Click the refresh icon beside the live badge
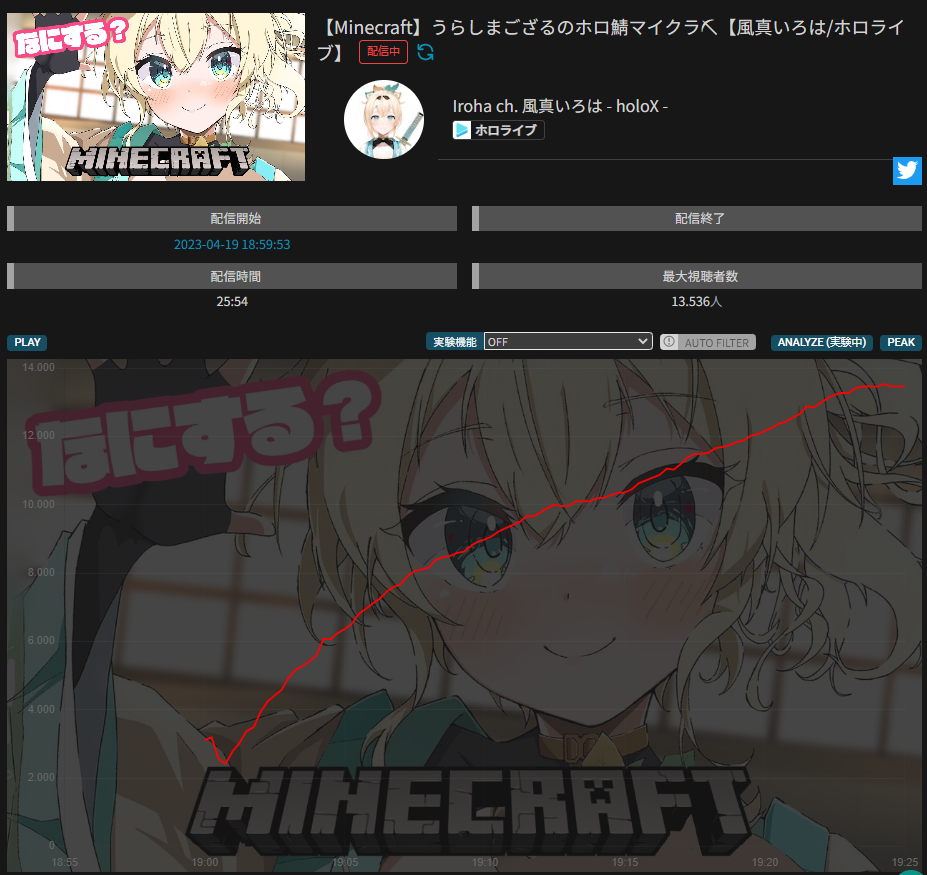Image resolution: width=927 pixels, height=875 pixels. coord(425,52)
